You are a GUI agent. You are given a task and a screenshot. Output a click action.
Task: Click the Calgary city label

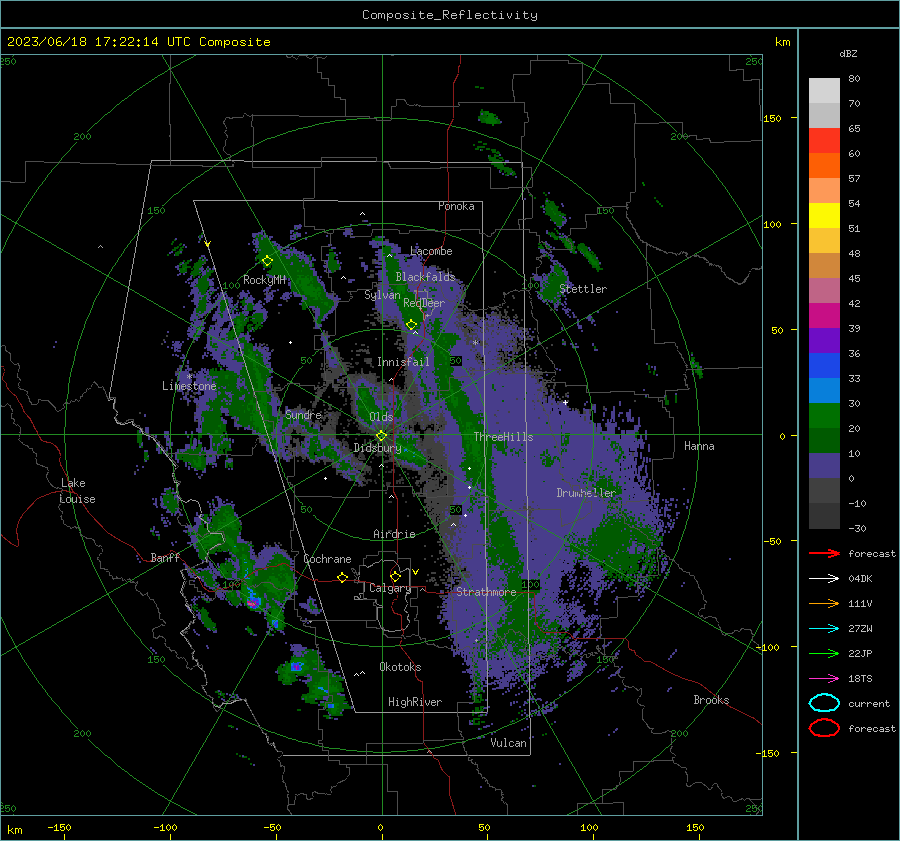coord(390,588)
